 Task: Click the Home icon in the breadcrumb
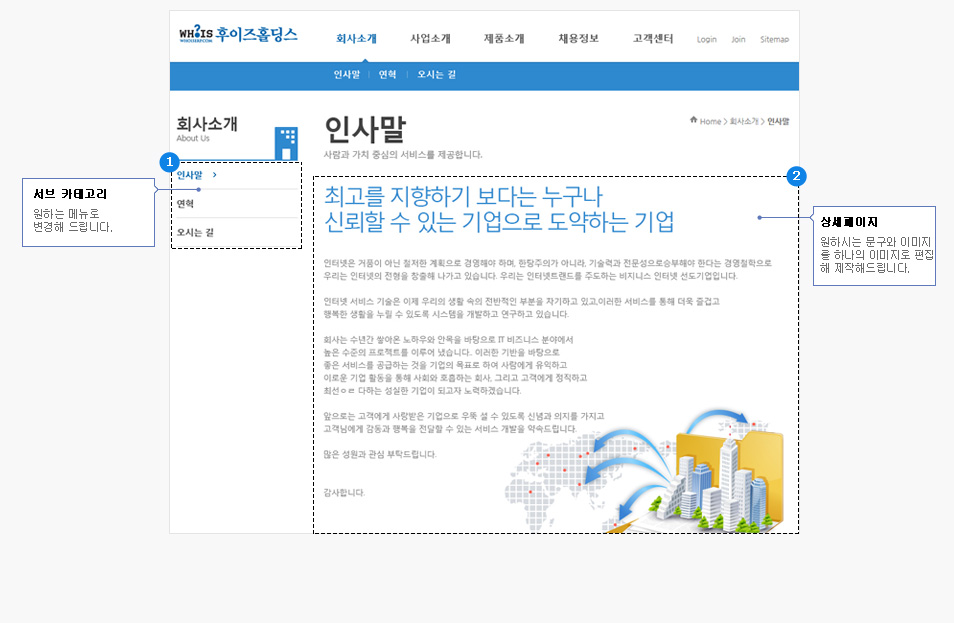[x=694, y=120]
